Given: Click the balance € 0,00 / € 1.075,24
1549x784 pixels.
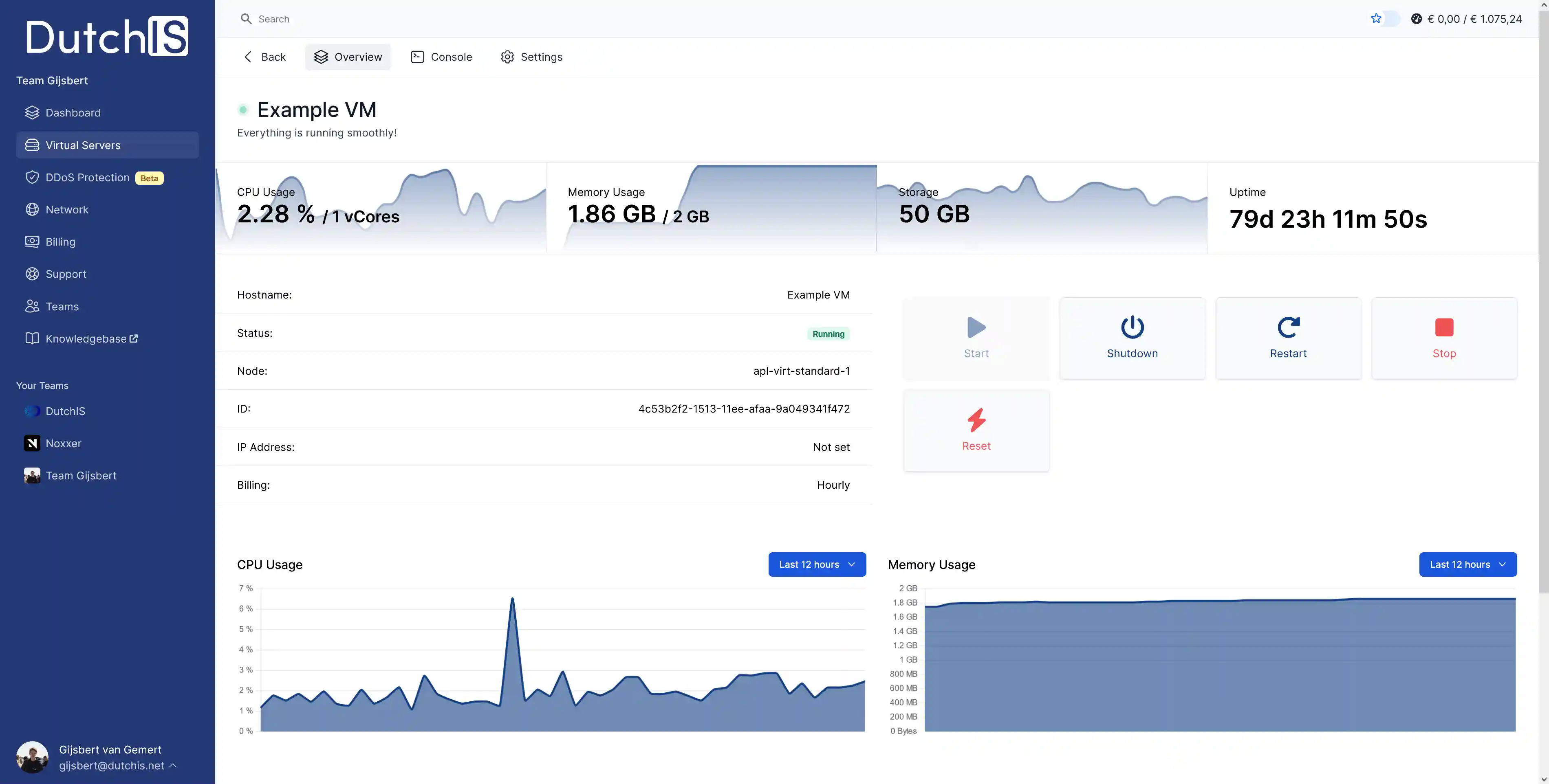Looking at the screenshot, I should 1474,19.
